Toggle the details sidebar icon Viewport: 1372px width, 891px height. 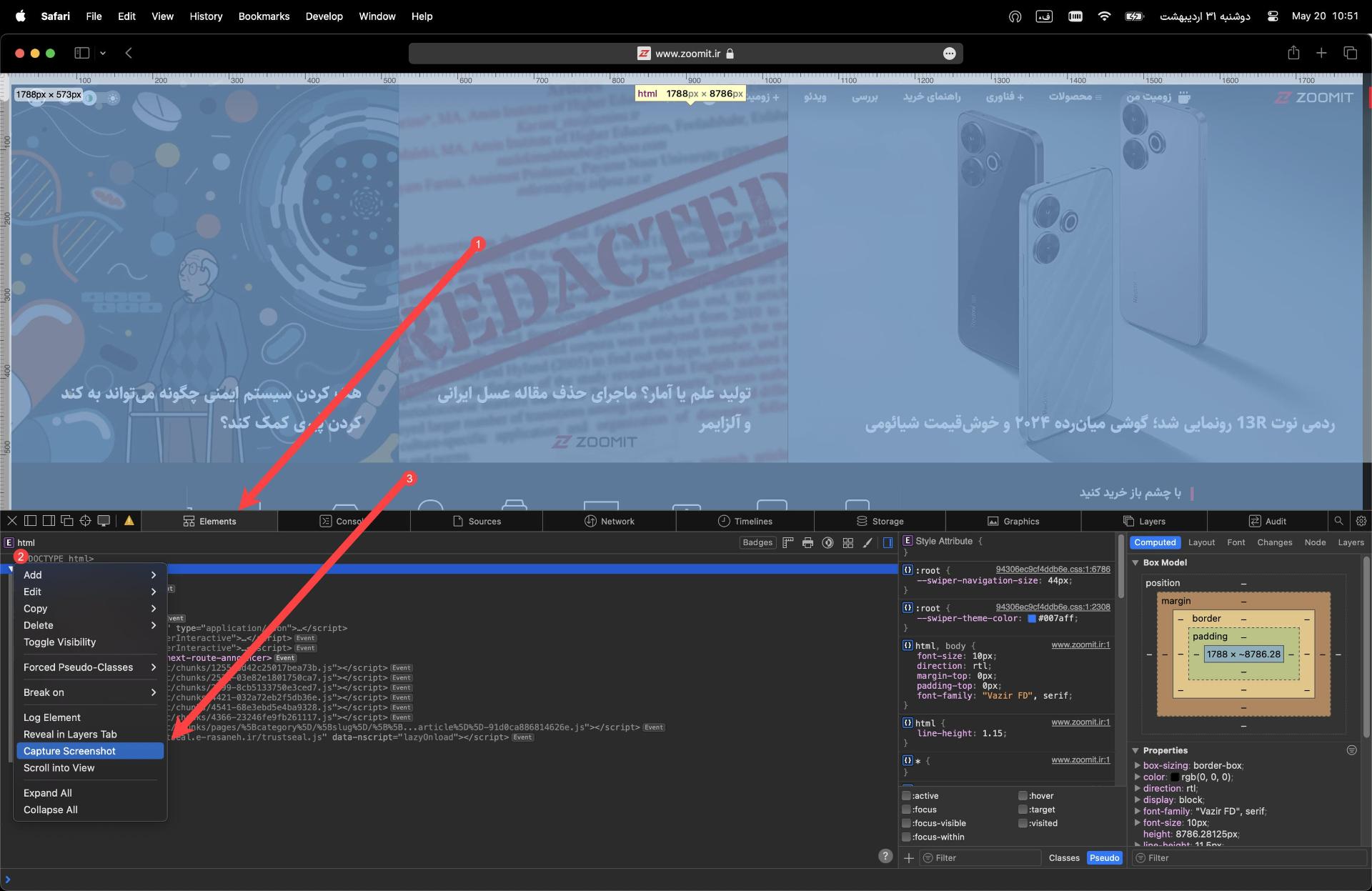[888, 543]
